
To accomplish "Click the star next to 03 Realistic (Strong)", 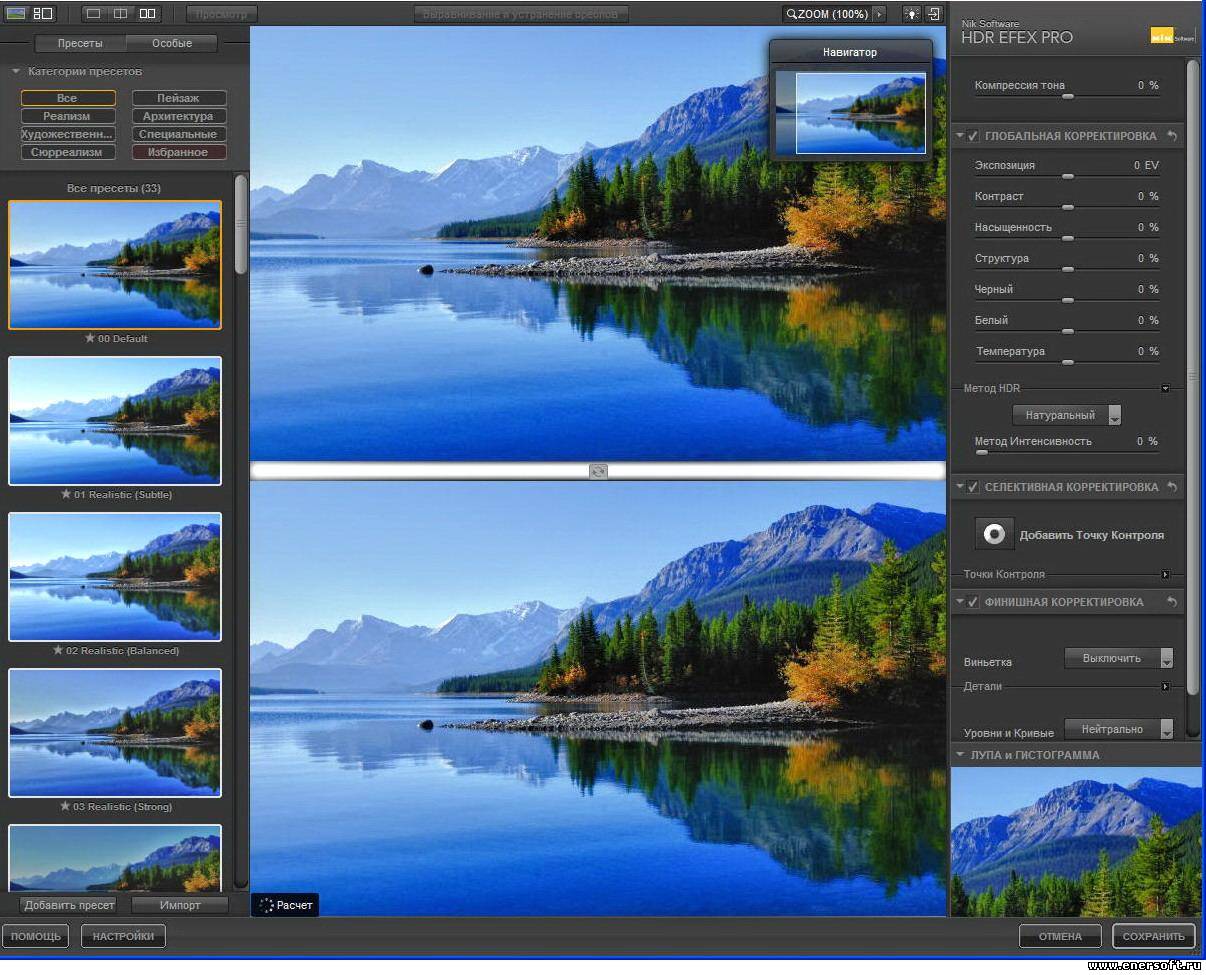I will pyautogui.click(x=66, y=806).
